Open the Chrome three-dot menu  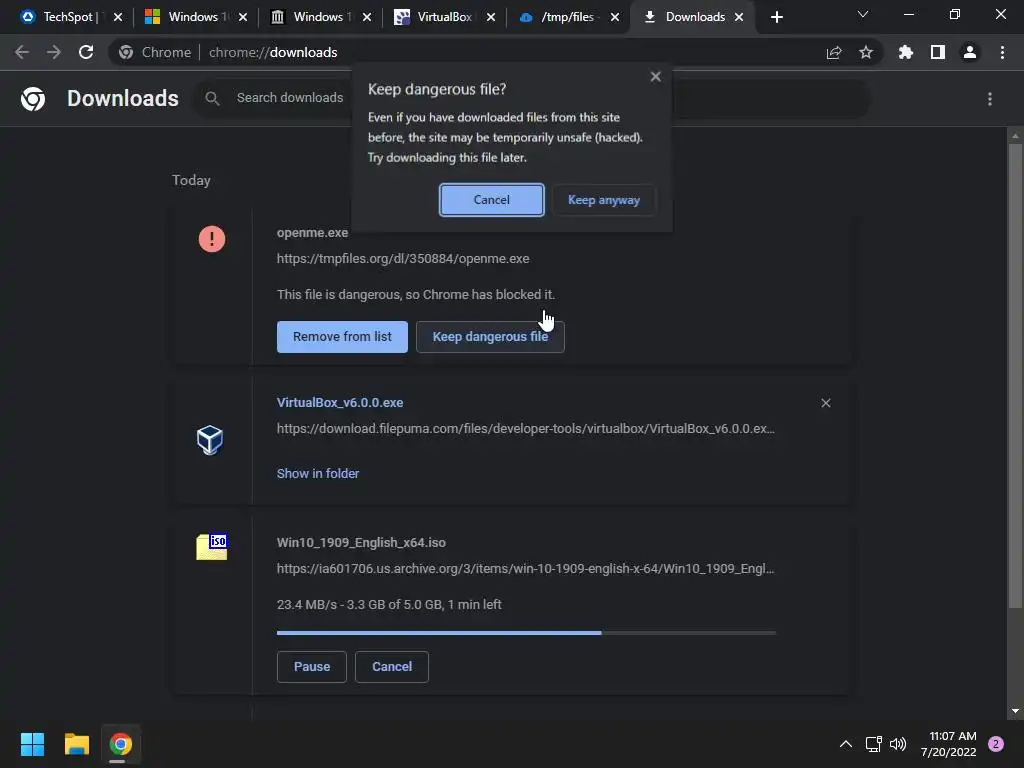1002,52
